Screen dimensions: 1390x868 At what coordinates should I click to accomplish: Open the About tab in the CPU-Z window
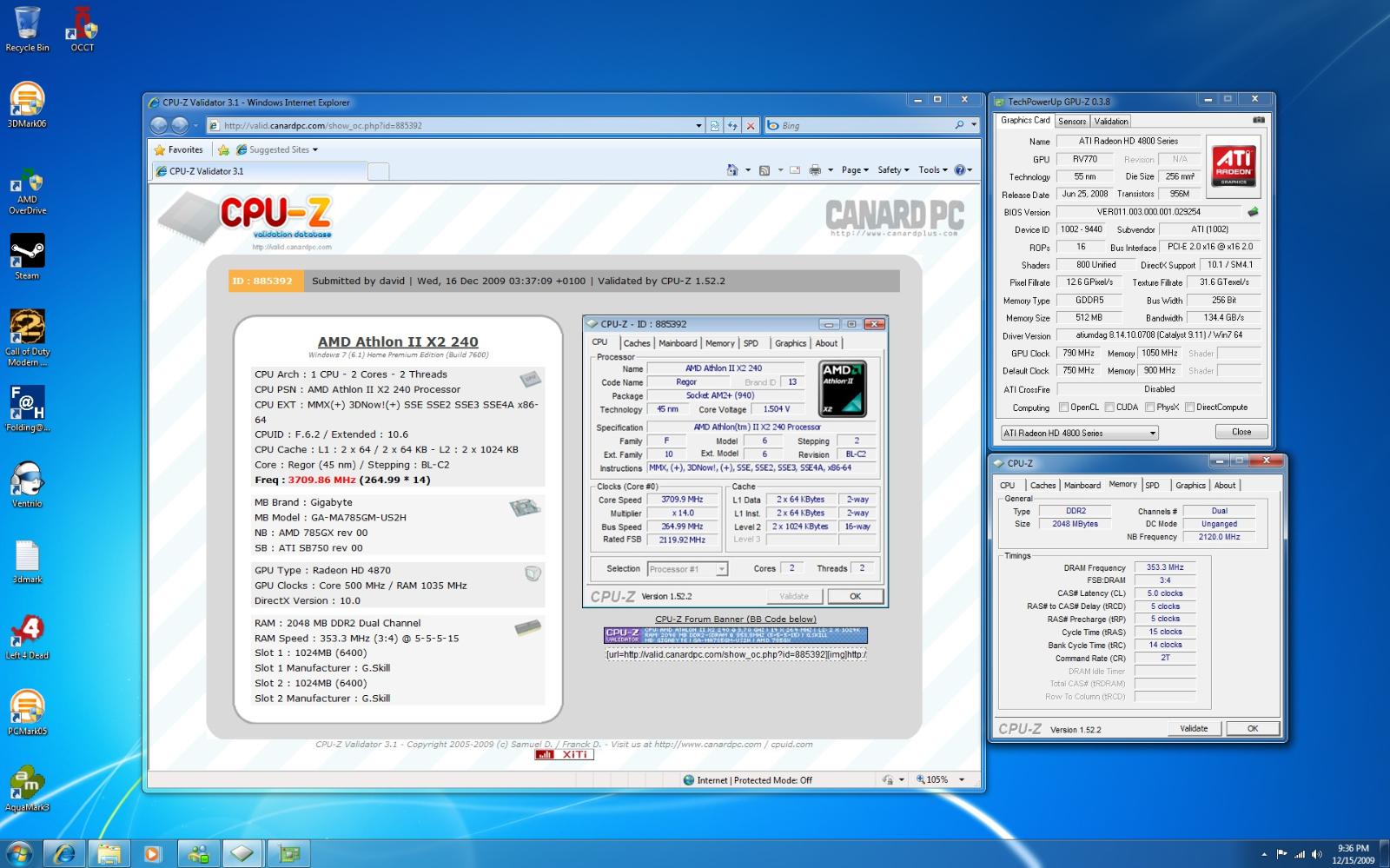[1224, 485]
